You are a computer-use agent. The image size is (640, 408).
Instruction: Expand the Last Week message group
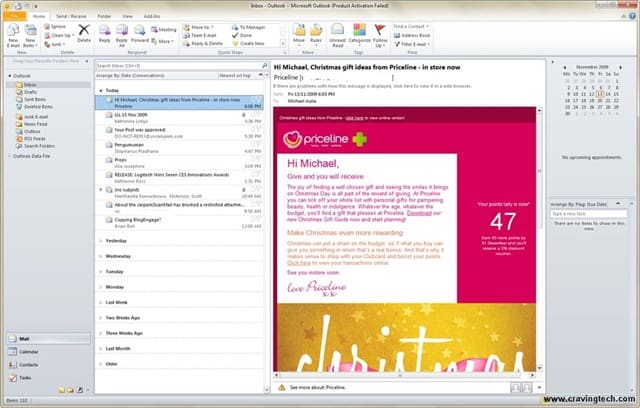tap(101, 303)
